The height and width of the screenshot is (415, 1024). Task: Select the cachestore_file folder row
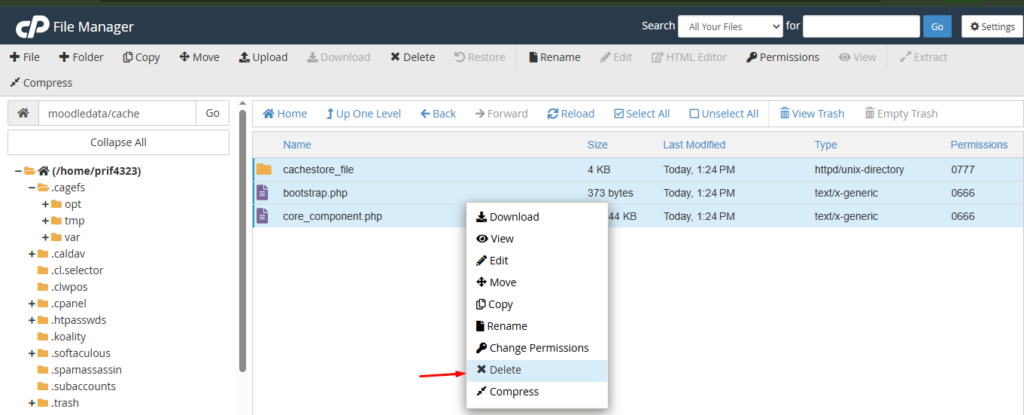click(x=638, y=169)
